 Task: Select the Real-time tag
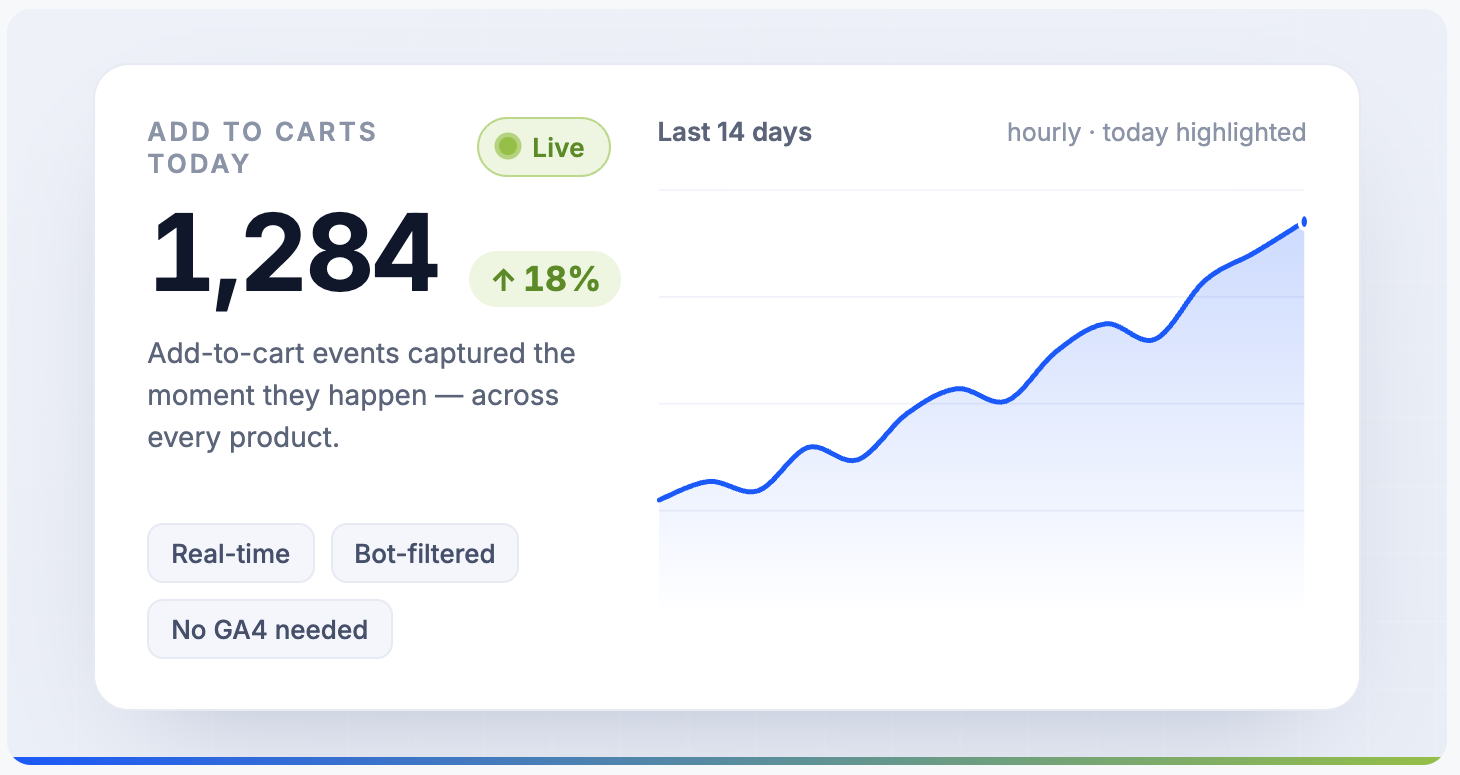[231, 553]
